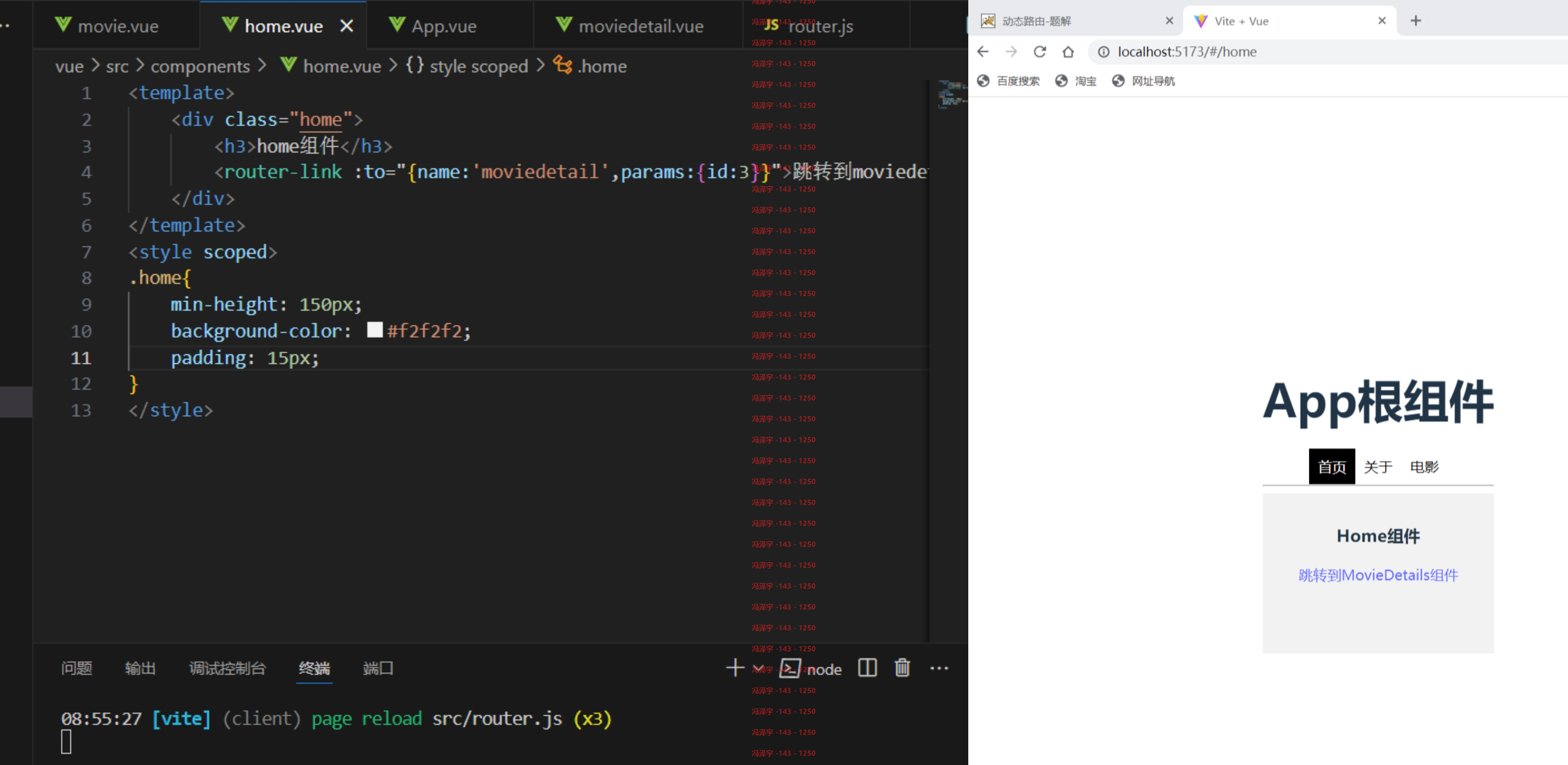Go to the browser home page
The width and height of the screenshot is (1568, 765).
click(1068, 52)
